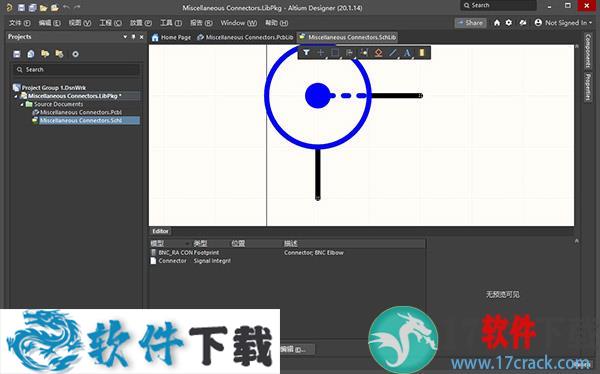Click the Projects panel Search field
The image size is (600, 374).
(x=76, y=70)
